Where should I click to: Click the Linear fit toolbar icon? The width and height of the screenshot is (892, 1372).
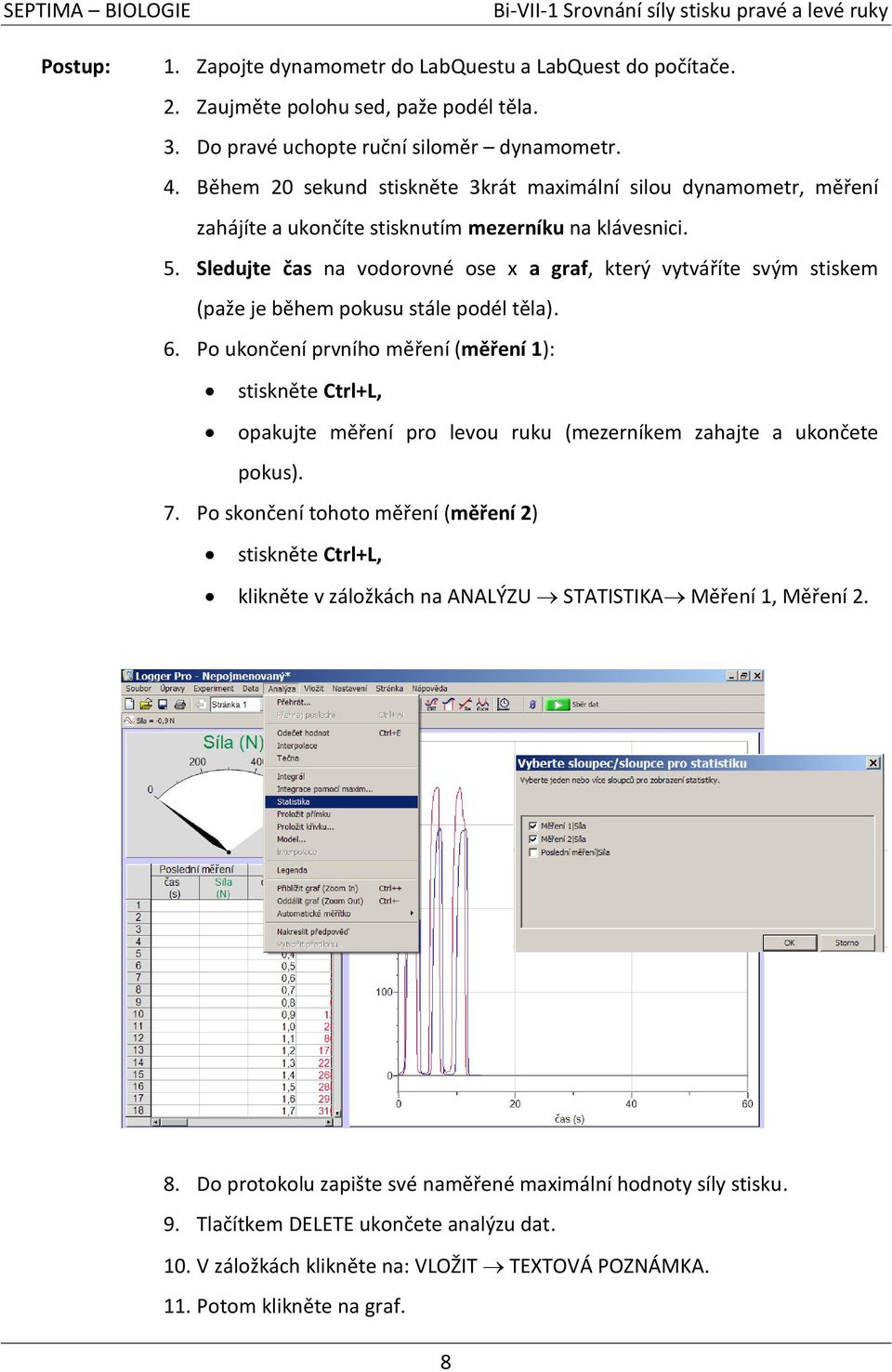tap(466, 705)
